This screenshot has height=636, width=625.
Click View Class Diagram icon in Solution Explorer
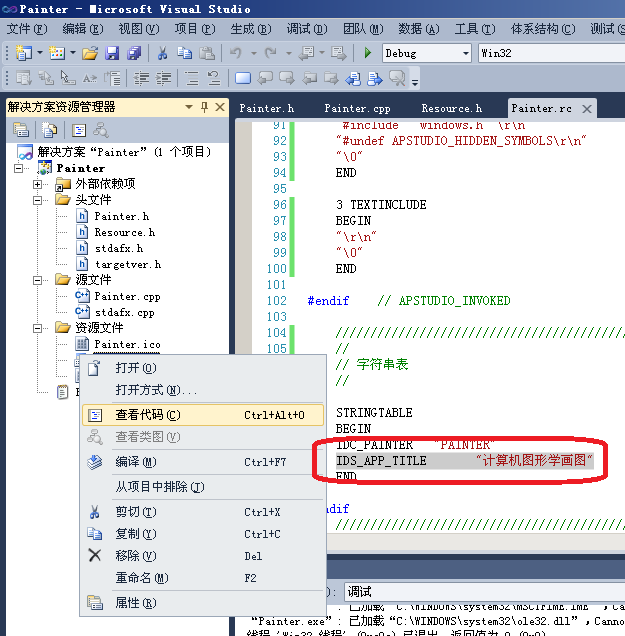tap(101, 130)
